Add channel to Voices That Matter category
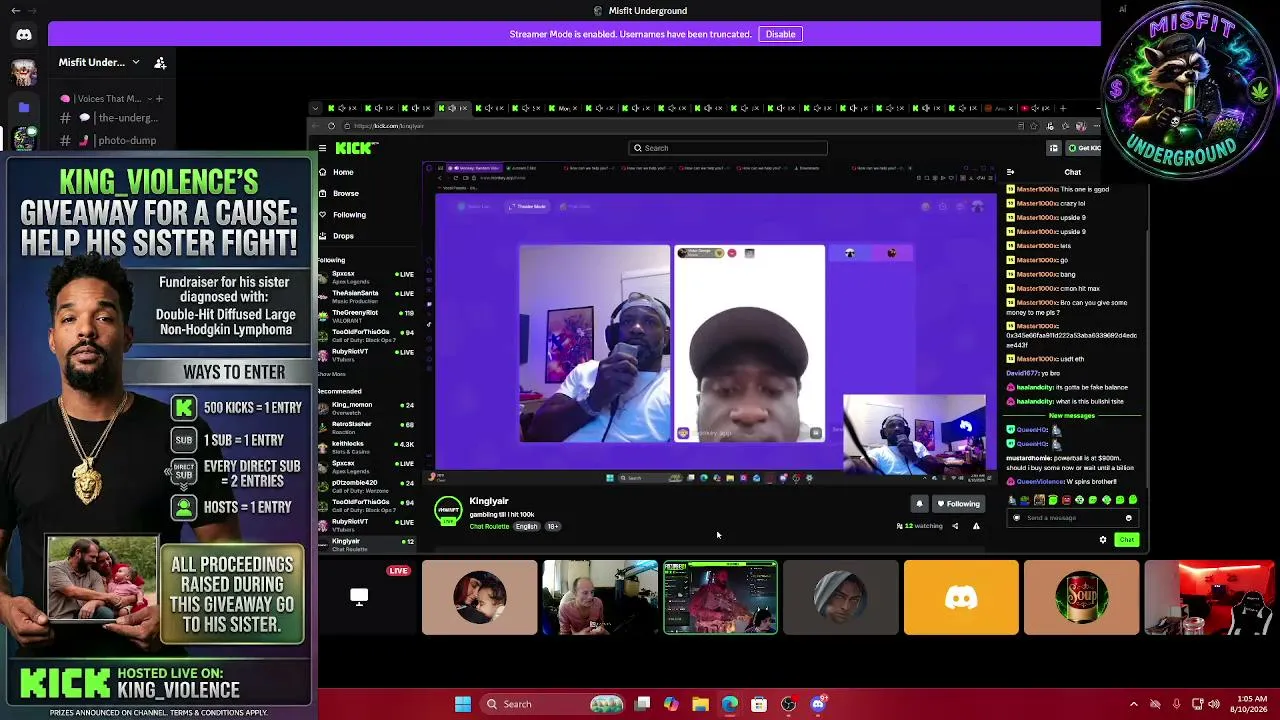 158,99
